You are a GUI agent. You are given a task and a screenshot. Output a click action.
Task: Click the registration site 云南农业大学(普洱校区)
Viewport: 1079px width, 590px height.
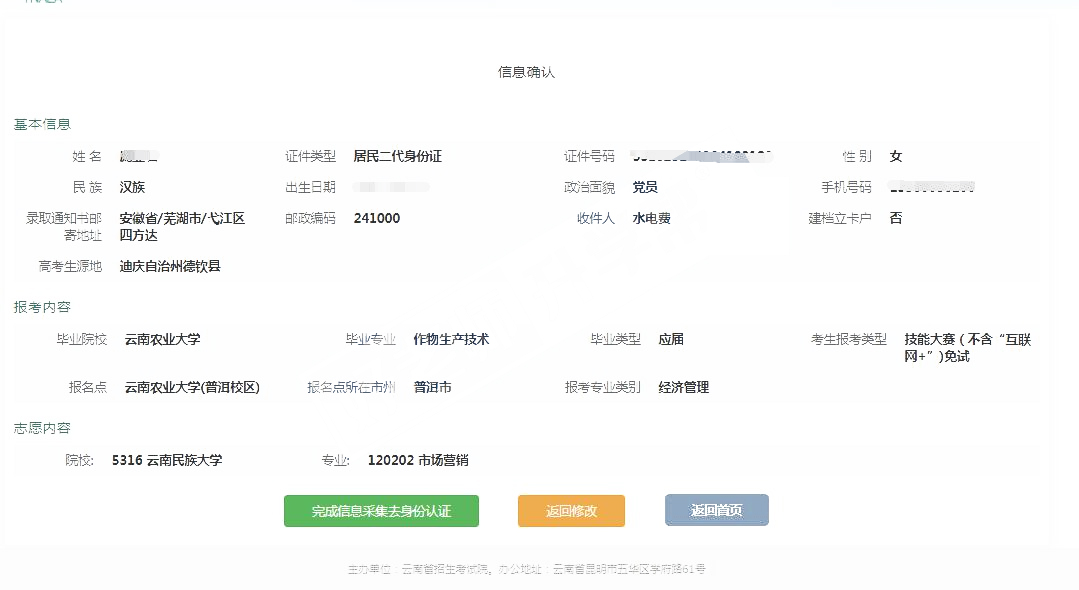[192, 387]
